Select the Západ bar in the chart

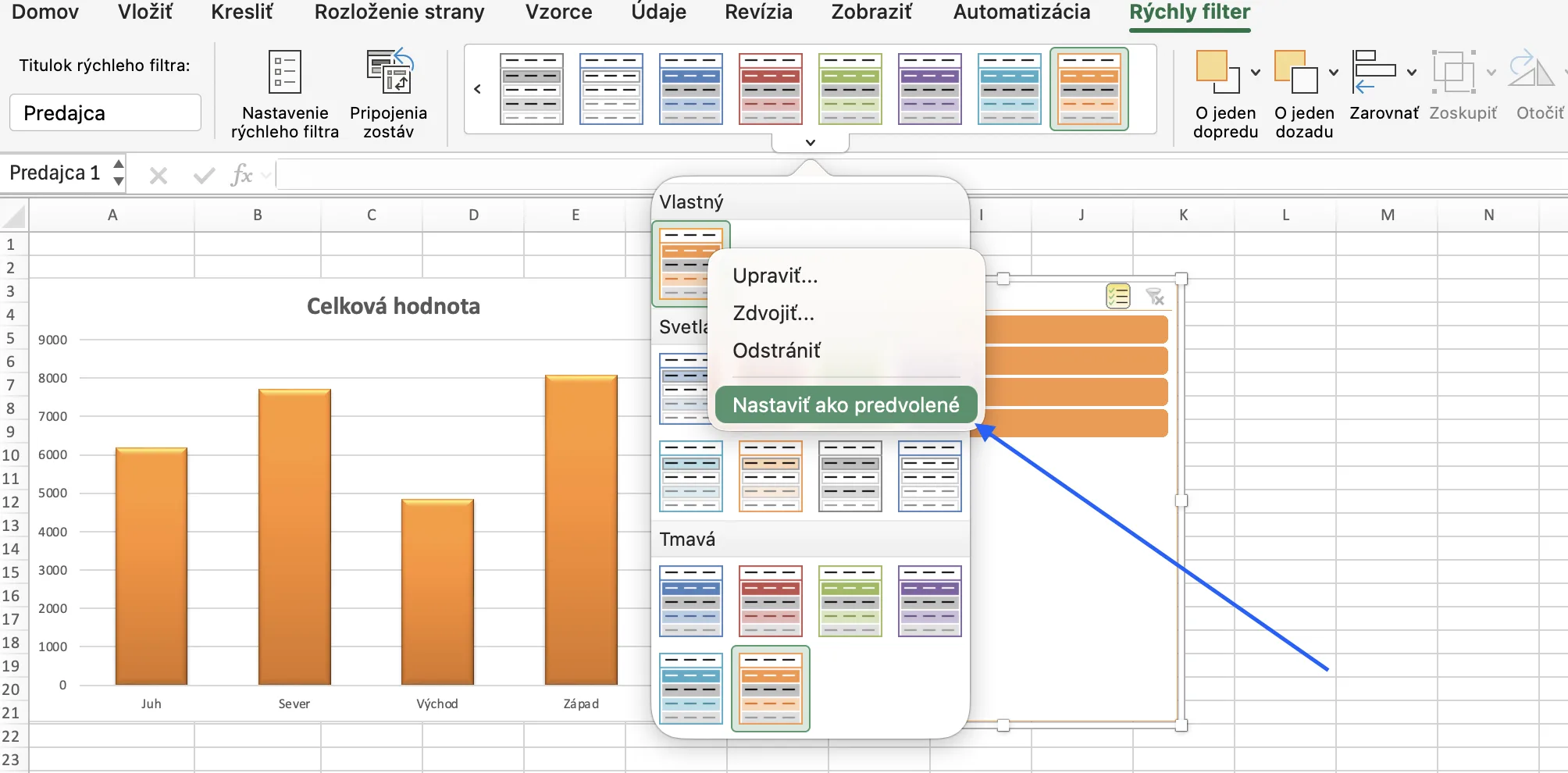click(581, 530)
